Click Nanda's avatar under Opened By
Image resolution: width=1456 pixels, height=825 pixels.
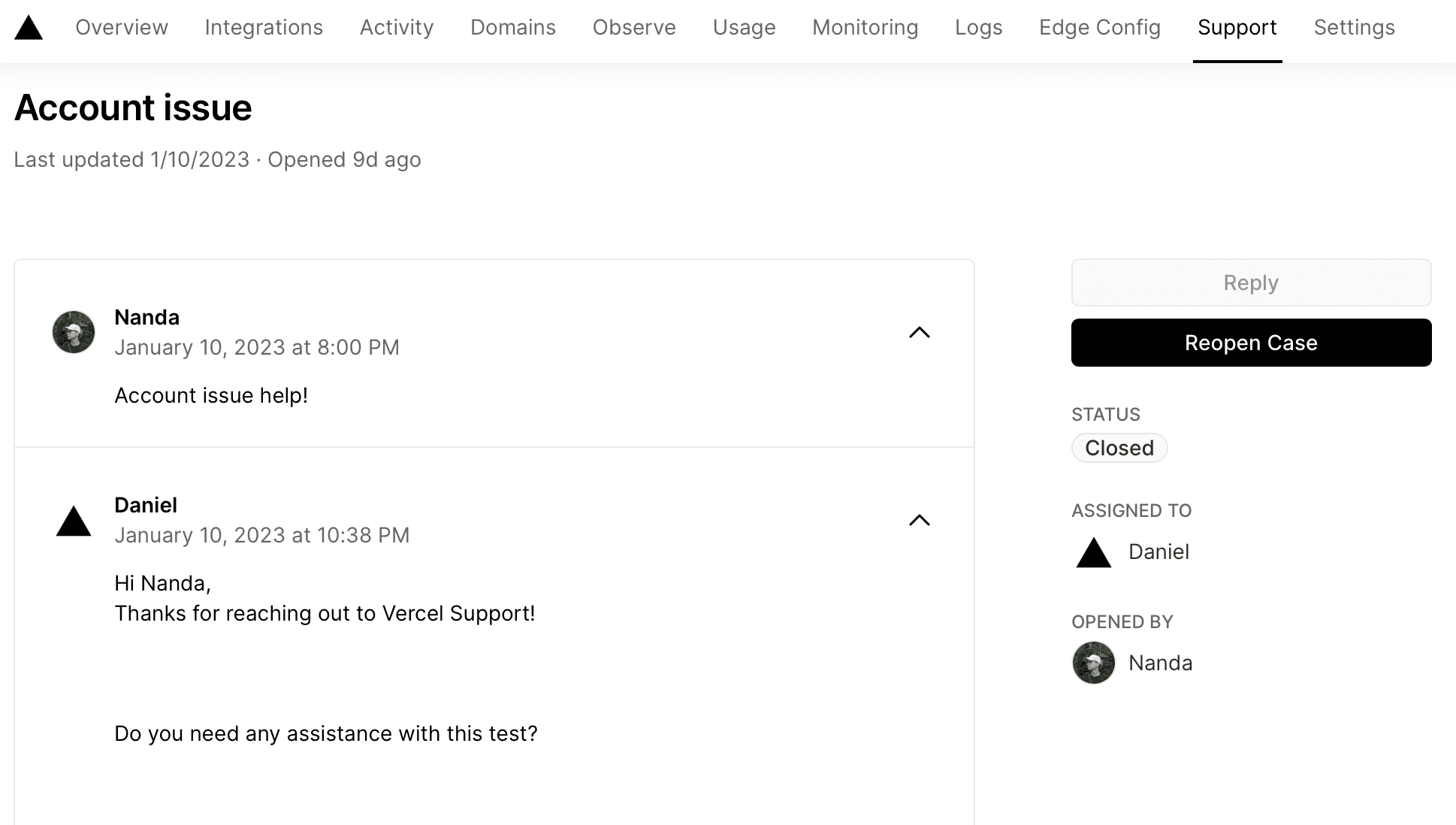pyautogui.click(x=1093, y=663)
